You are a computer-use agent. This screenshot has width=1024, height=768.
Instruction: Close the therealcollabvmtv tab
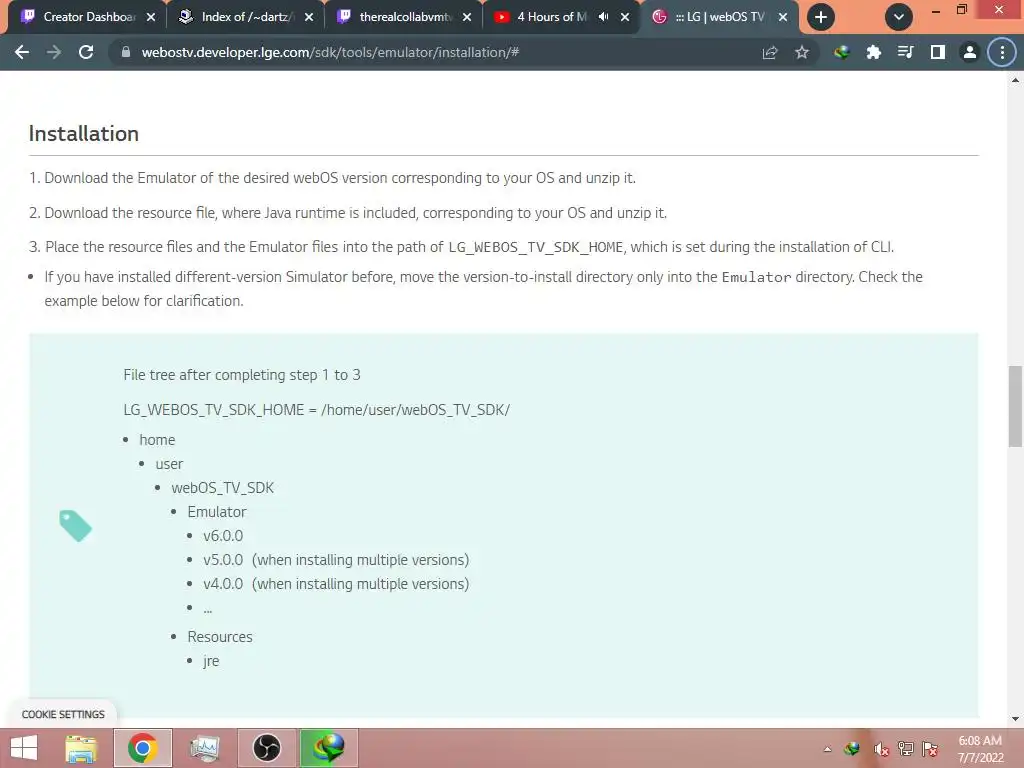tap(467, 17)
